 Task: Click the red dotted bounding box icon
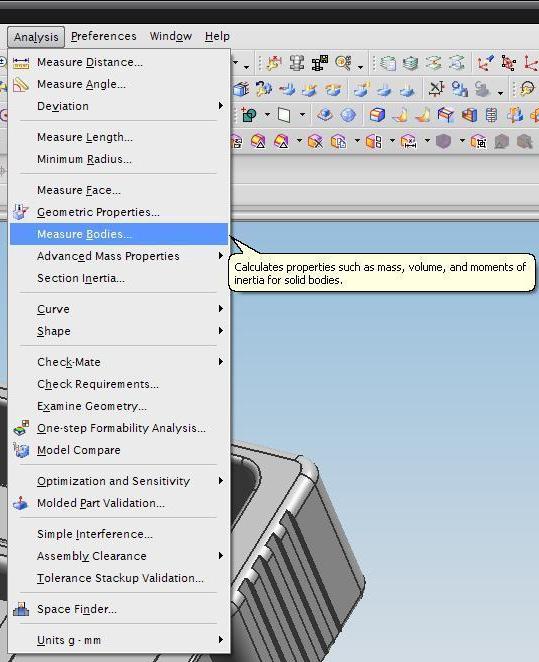(x=509, y=63)
